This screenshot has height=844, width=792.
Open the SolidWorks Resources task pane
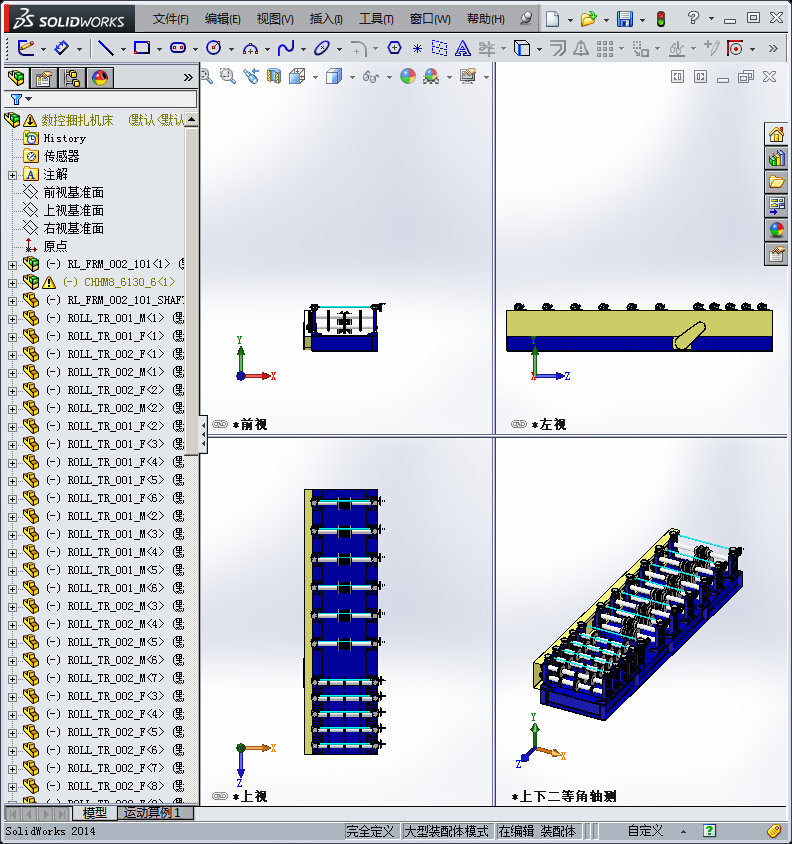pos(776,134)
